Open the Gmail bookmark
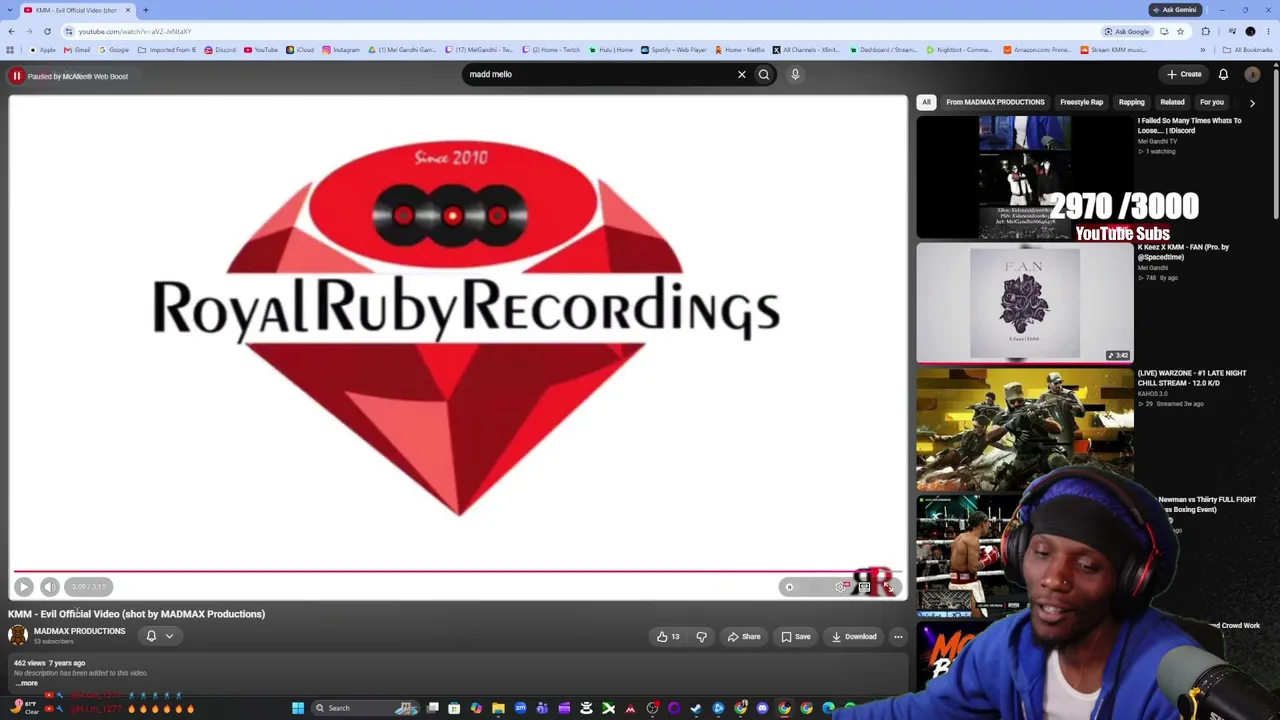The height and width of the screenshot is (720, 1280). click(77, 50)
